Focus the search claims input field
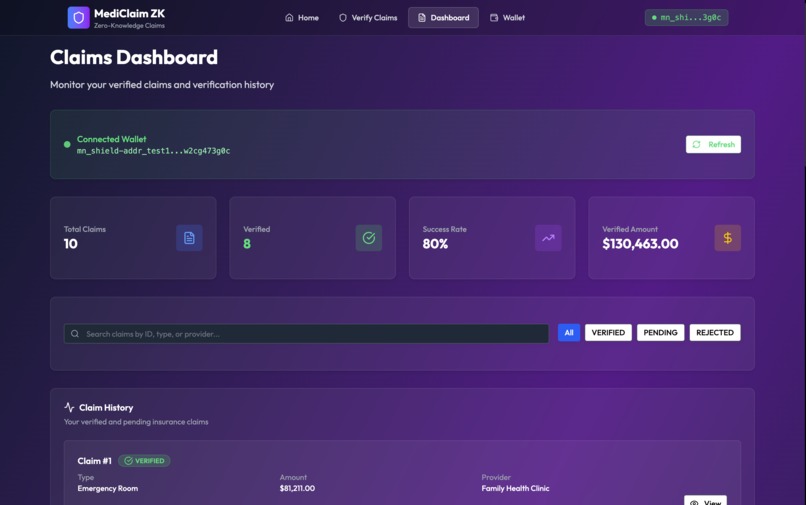This screenshot has height=505, width=806. pyautogui.click(x=306, y=334)
